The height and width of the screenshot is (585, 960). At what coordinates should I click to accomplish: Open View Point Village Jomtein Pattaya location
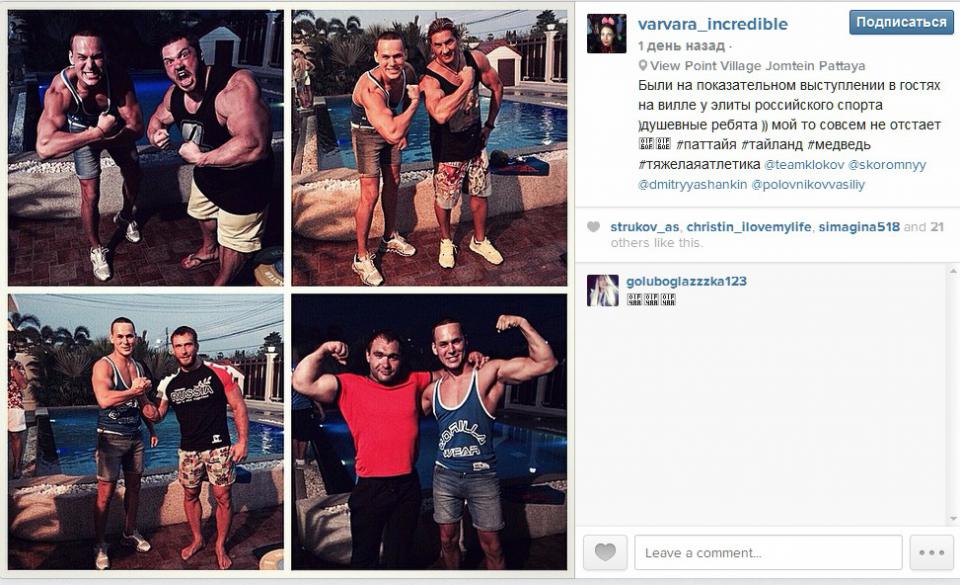(757, 65)
